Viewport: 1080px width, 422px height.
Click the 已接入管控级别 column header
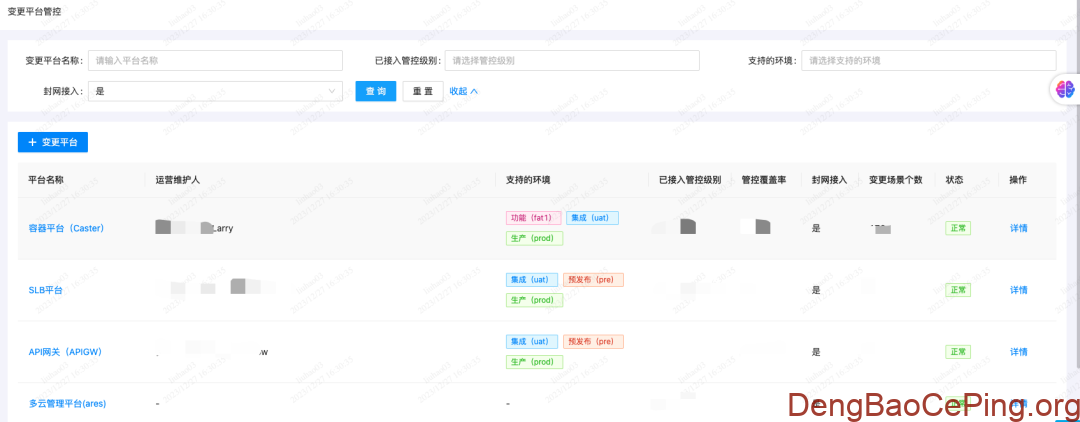(690, 180)
